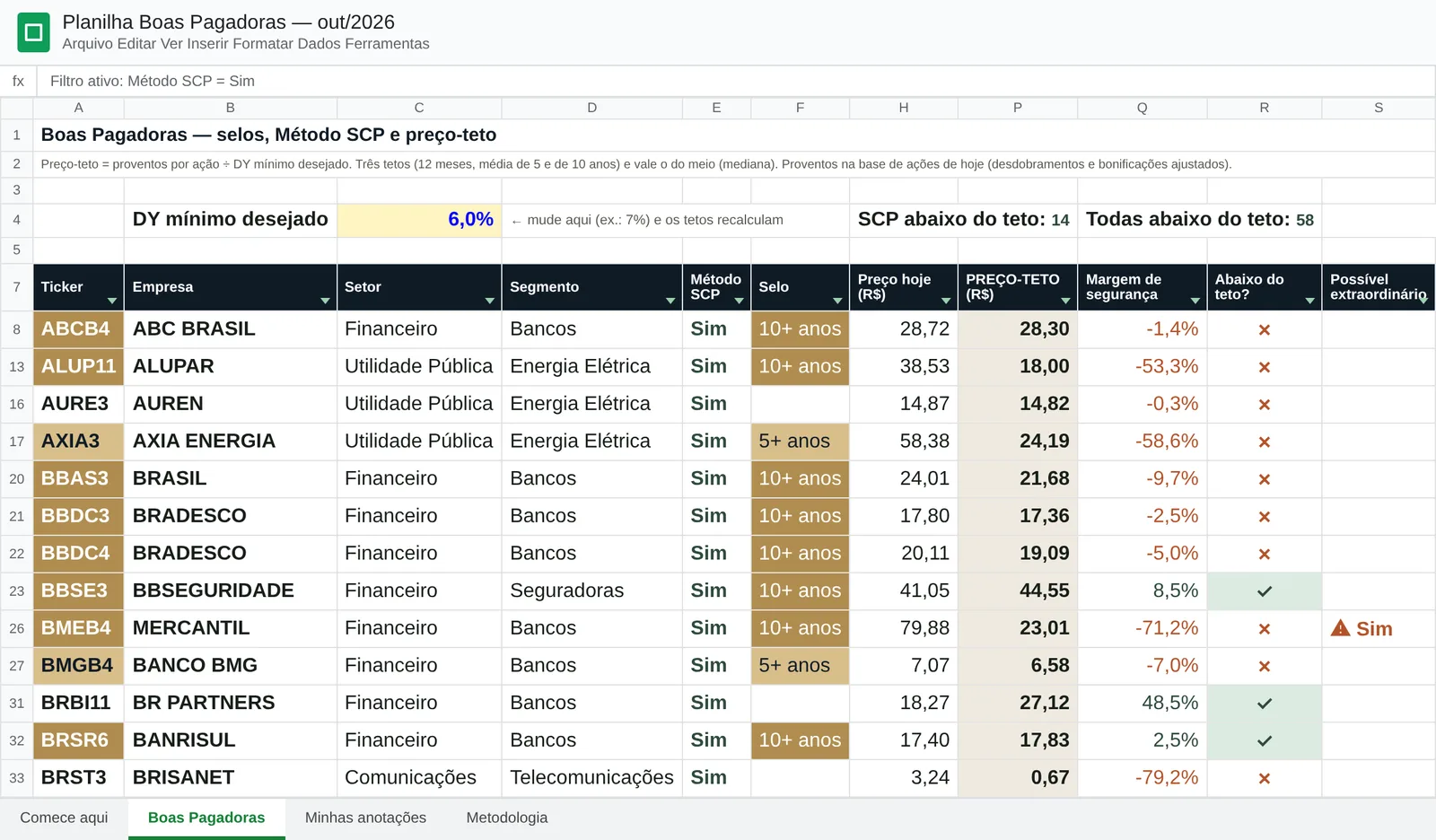1436x840 pixels.
Task: Click the menu bar line starting with Arquivo
Action: coord(246,44)
